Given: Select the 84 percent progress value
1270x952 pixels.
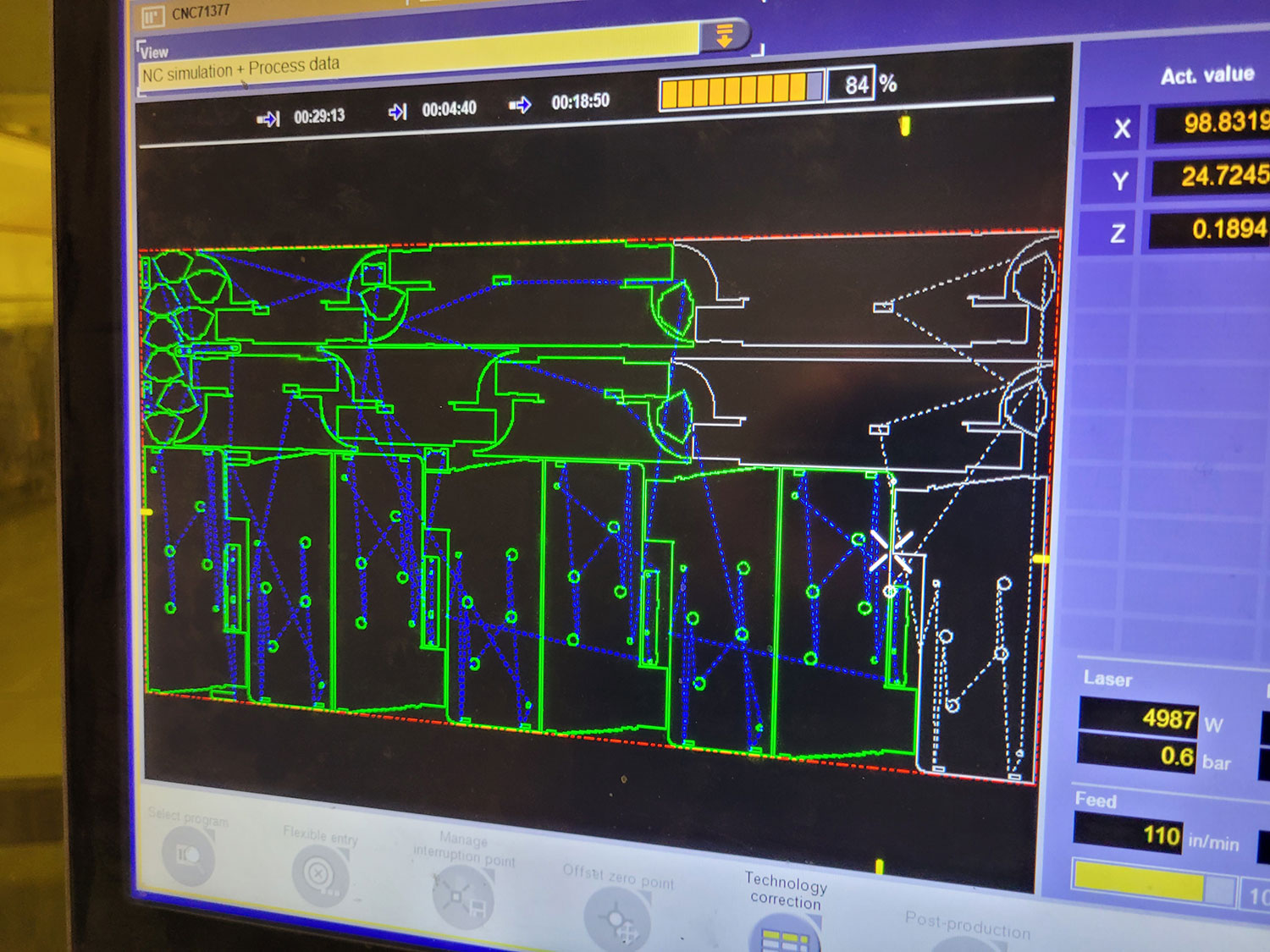Looking at the screenshot, I should [x=856, y=85].
